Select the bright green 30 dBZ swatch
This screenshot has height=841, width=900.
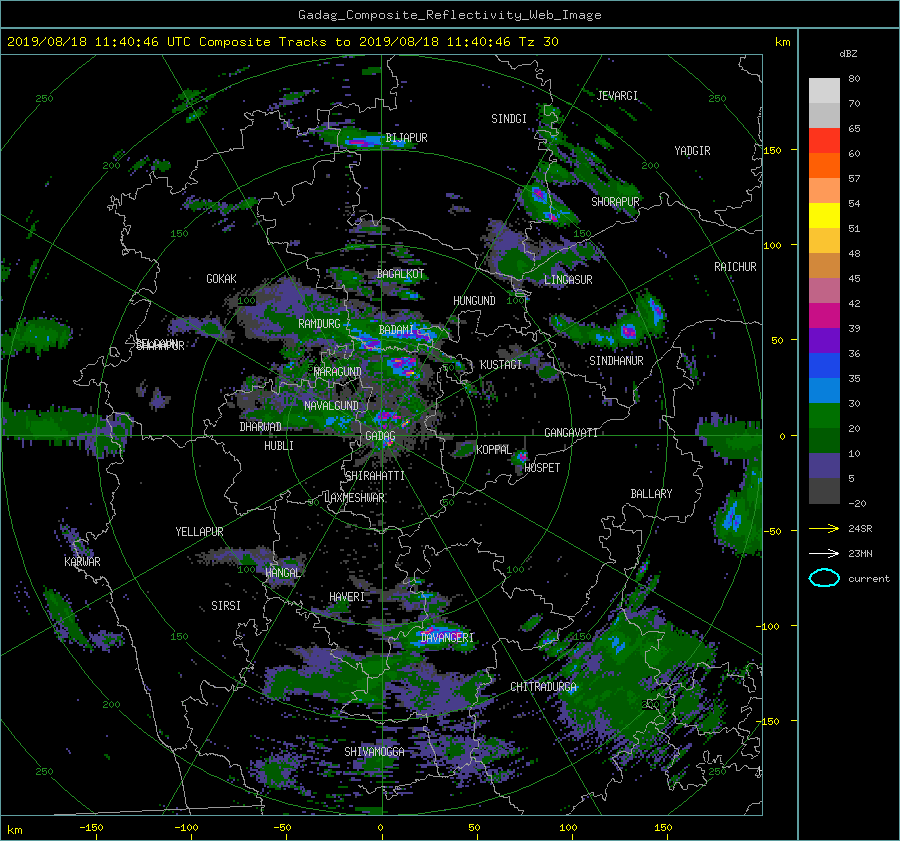tap(824, 415)
